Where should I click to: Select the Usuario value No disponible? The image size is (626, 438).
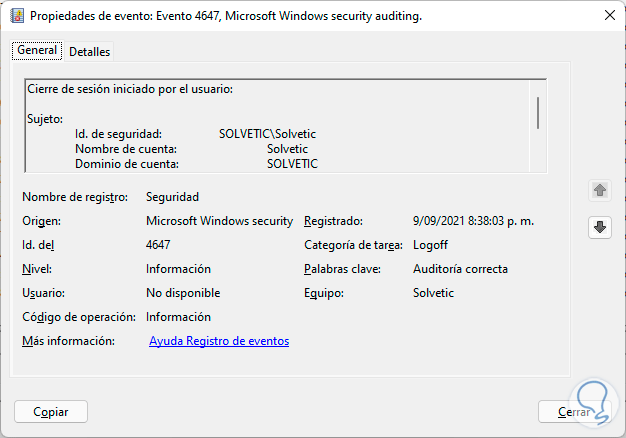(x=183, y=293)
